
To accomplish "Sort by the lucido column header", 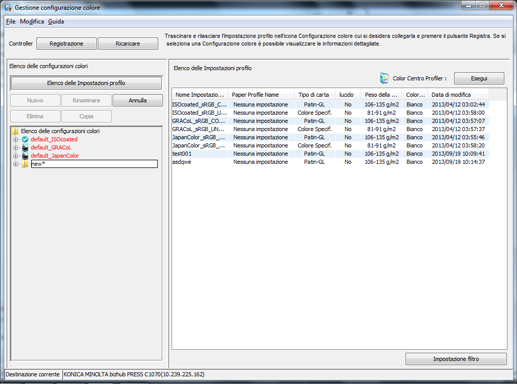I will (348, 95).
